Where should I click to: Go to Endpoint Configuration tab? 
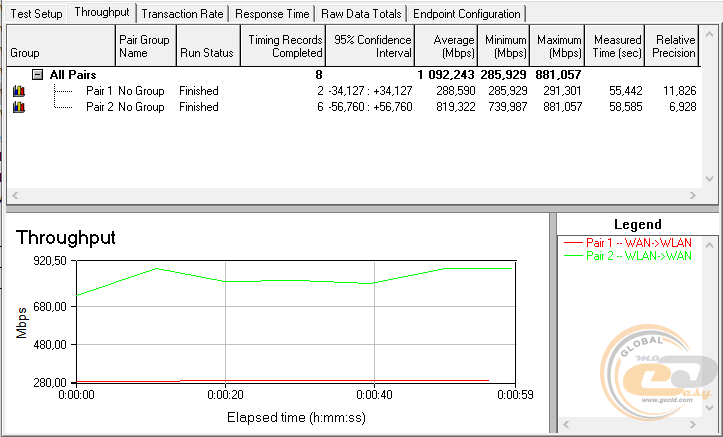pyautogui.click(x=466, y=14)
